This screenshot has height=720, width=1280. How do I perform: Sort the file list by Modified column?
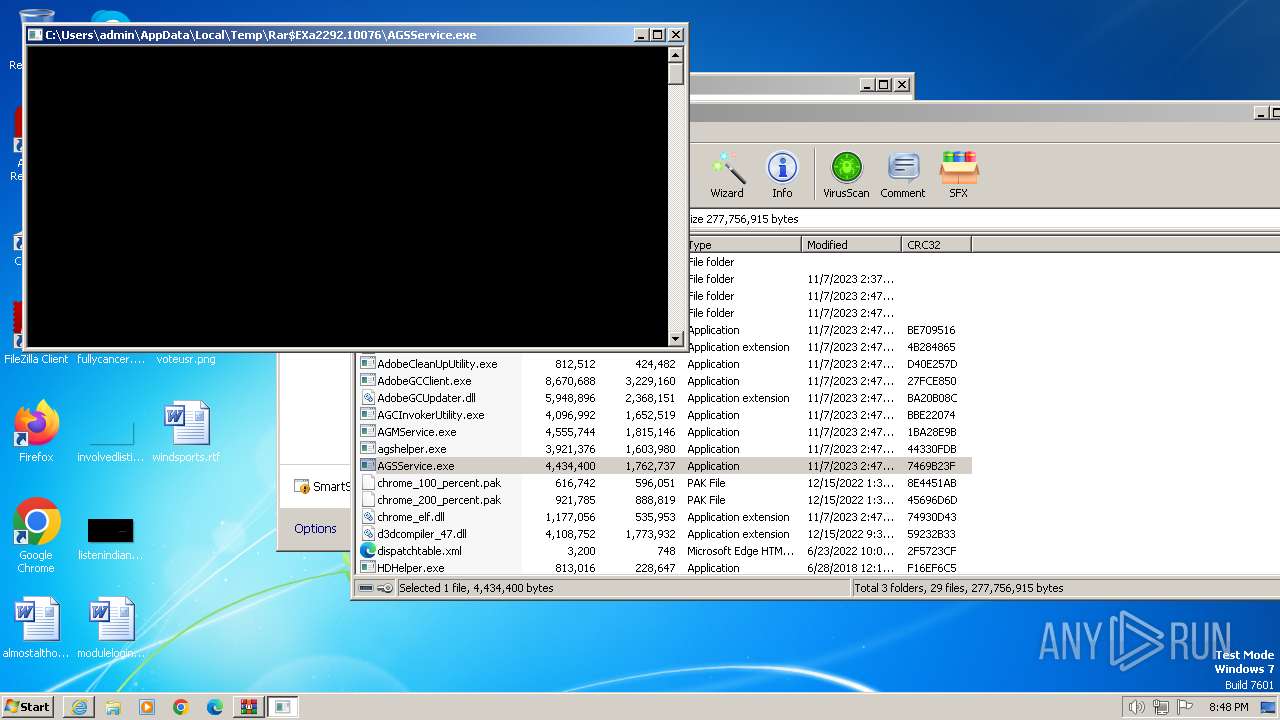[x=851, y=245]
